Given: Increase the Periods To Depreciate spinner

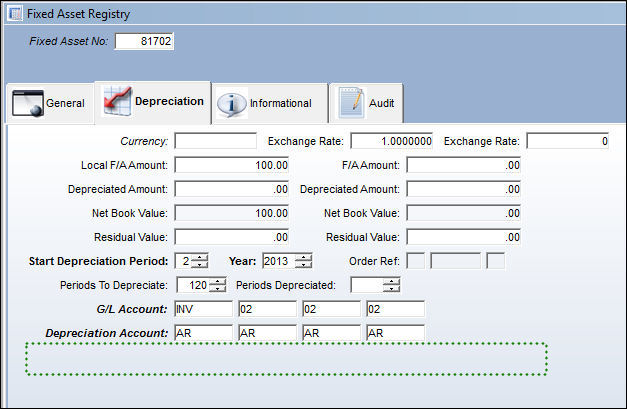Looking at the screenshot, I should [218, 281].
